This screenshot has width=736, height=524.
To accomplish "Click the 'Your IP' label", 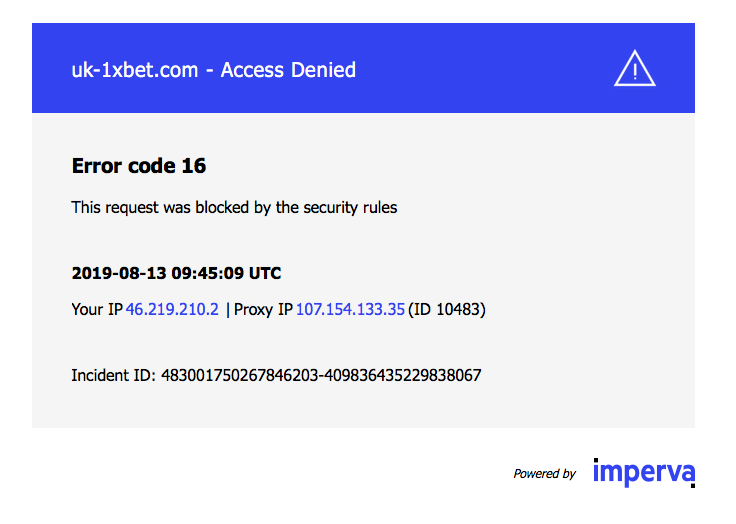I will 97,309.
